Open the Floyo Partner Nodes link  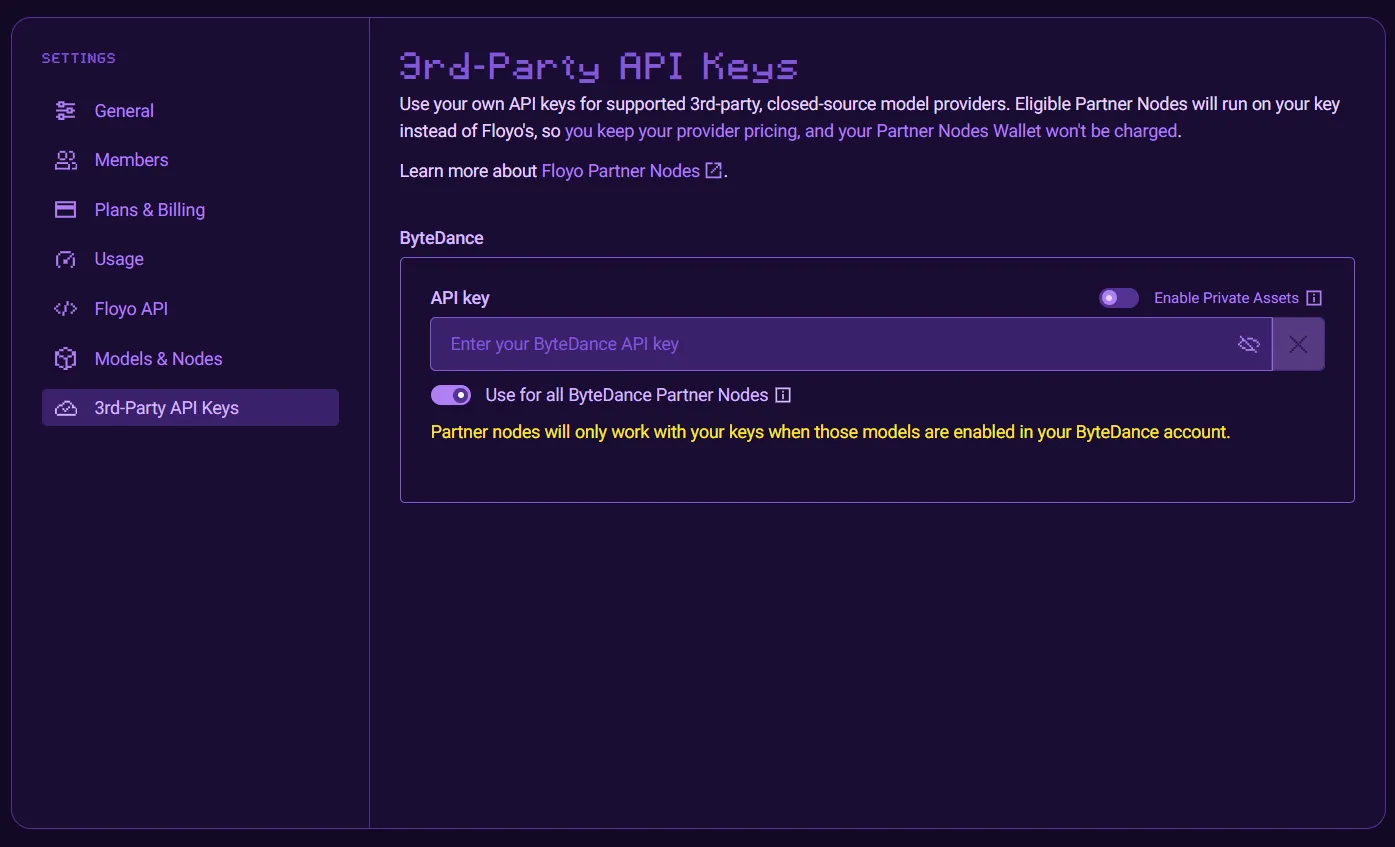pyautogui.click(x=631, y=171)
